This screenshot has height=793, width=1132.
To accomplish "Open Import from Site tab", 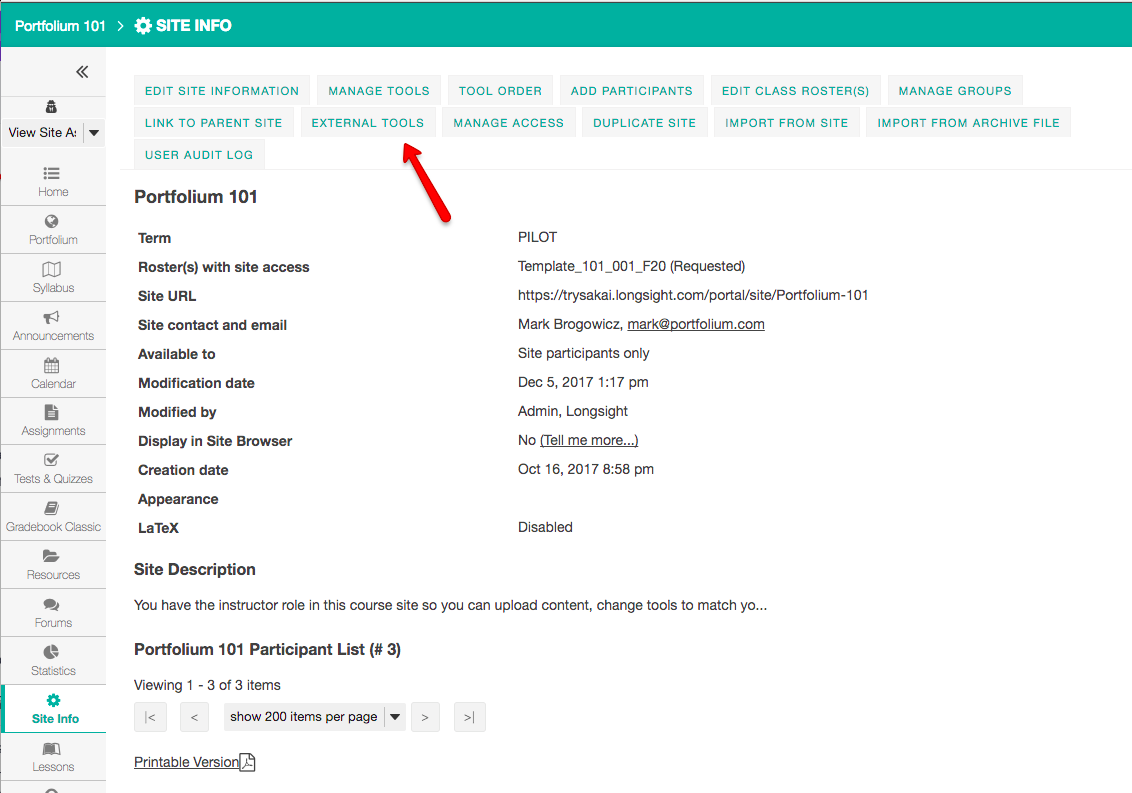I will [787, 123].
